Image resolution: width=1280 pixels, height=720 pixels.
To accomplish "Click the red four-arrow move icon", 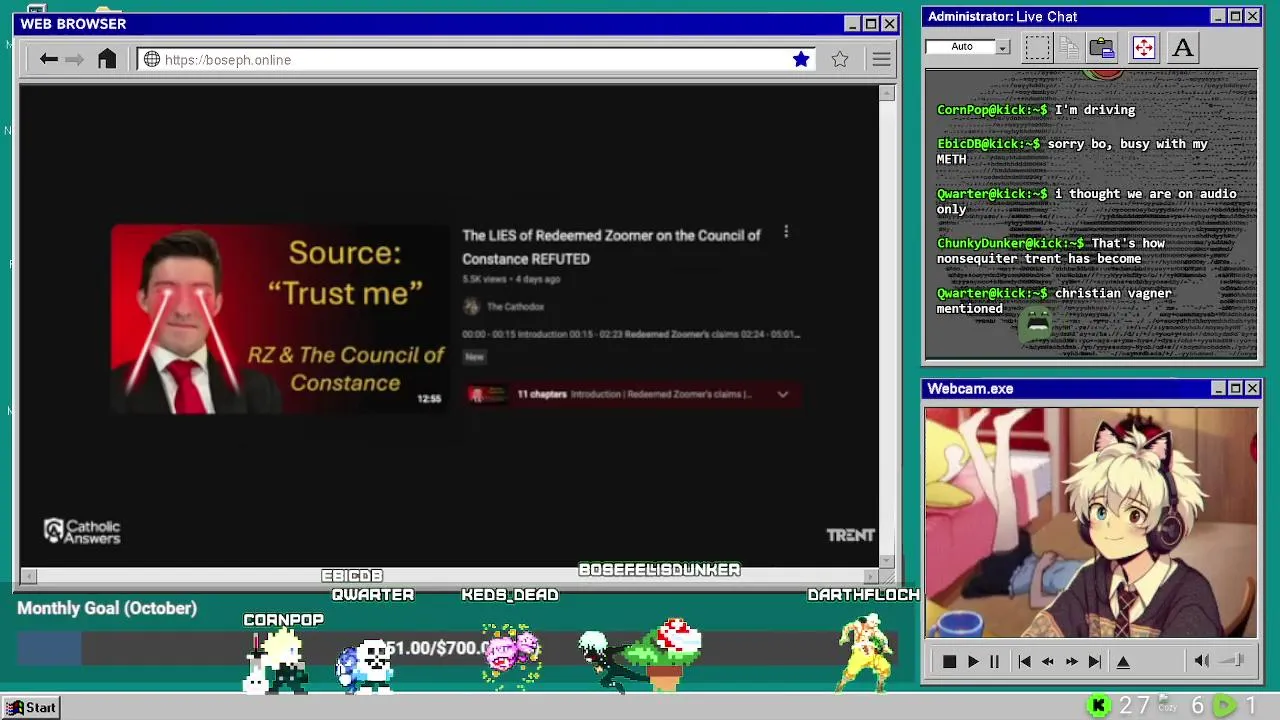I will (x=1144, y=47).
